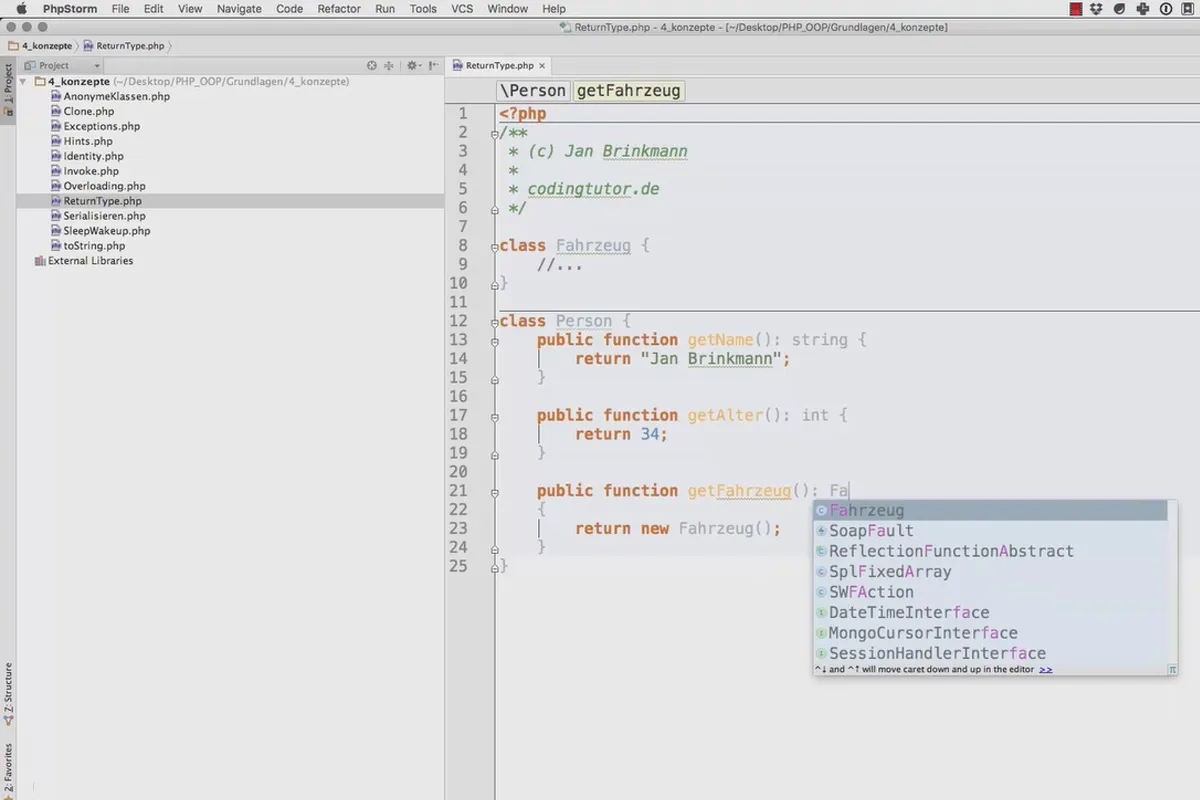Screen dimensions: 1200x800
Task: Collapse the 4_konzepte folder tree
Action: 24,81
